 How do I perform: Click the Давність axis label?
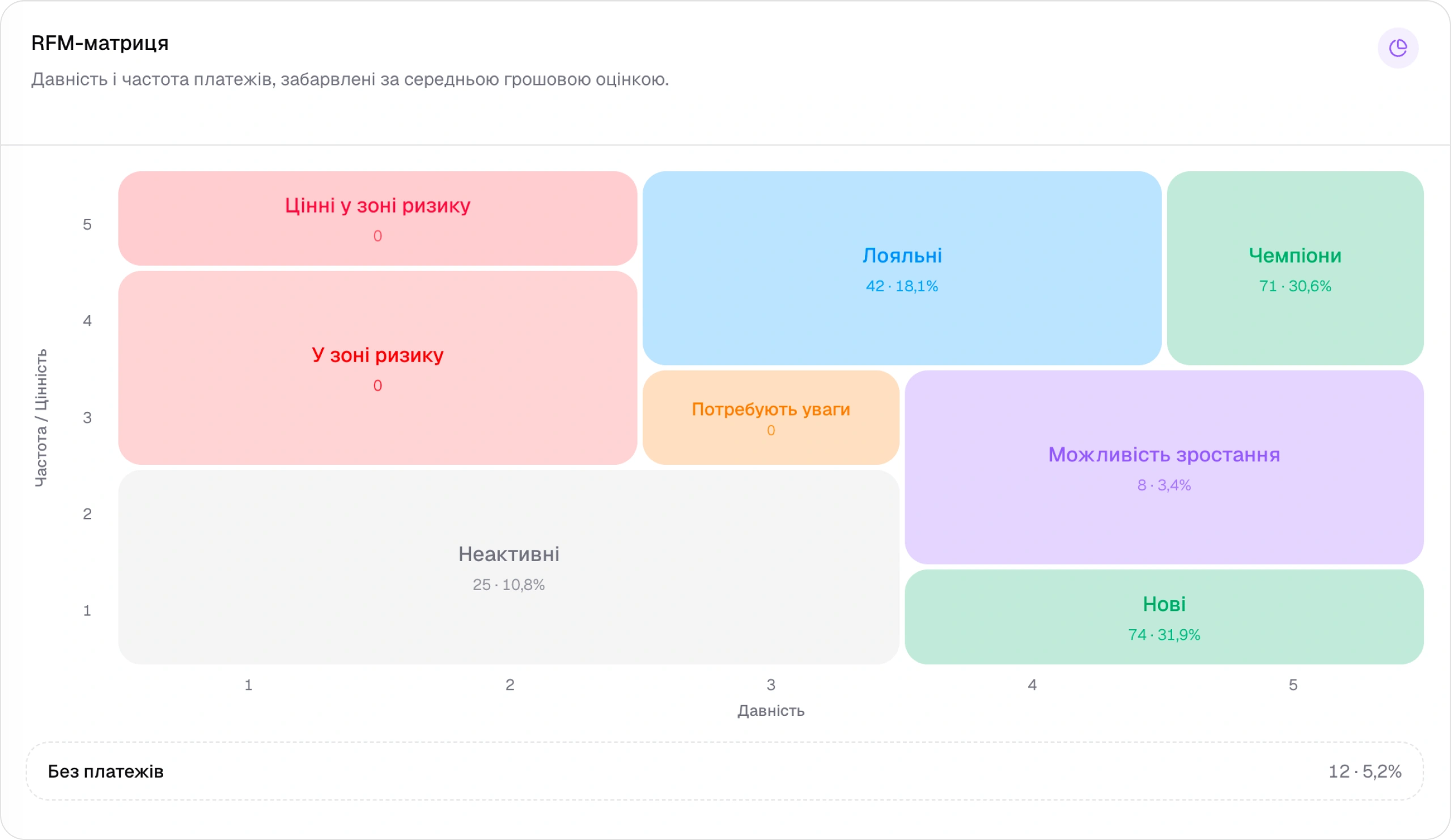(x=771, y=710)
